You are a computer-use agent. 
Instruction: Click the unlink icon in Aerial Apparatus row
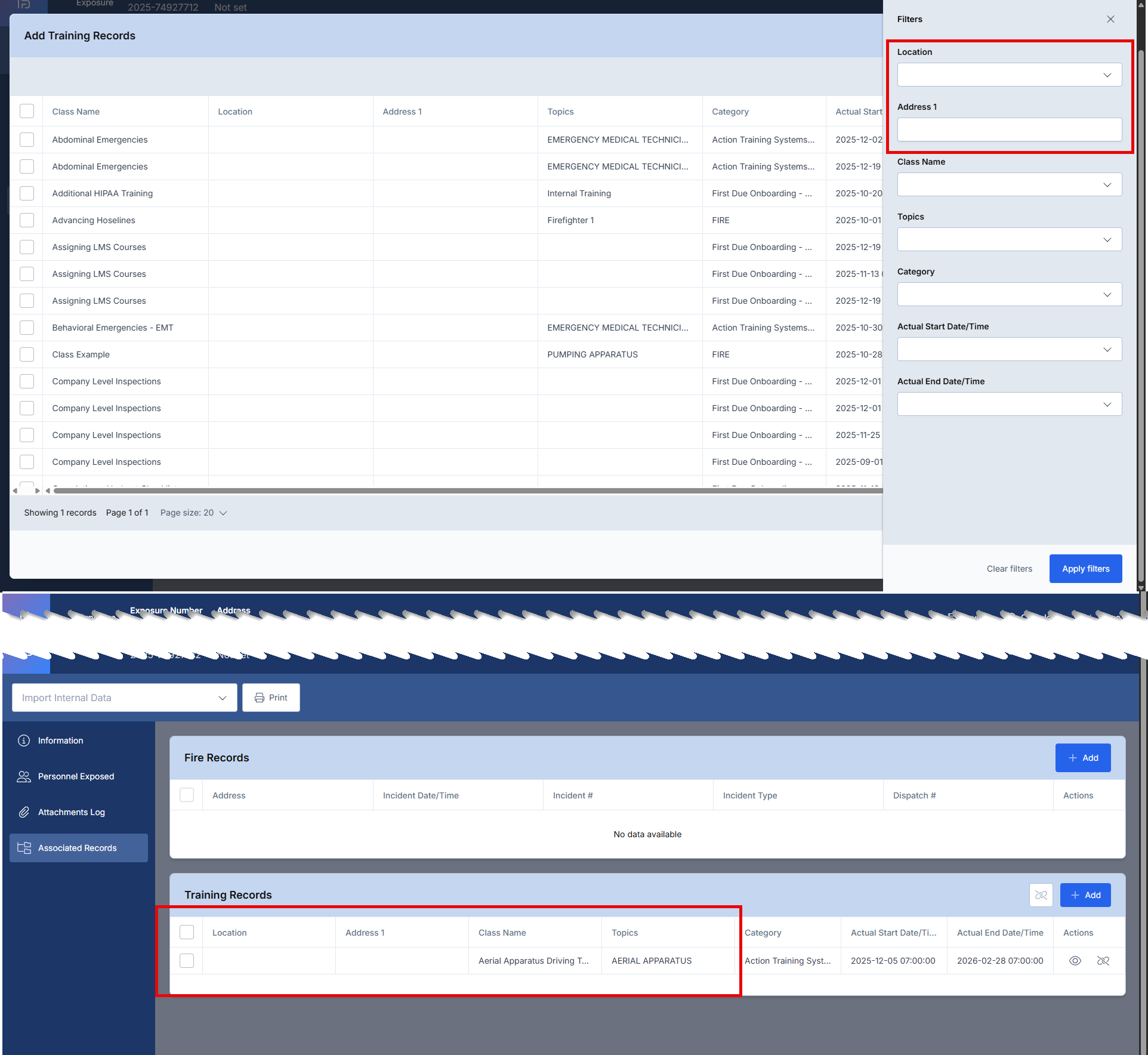(1103, 961)
